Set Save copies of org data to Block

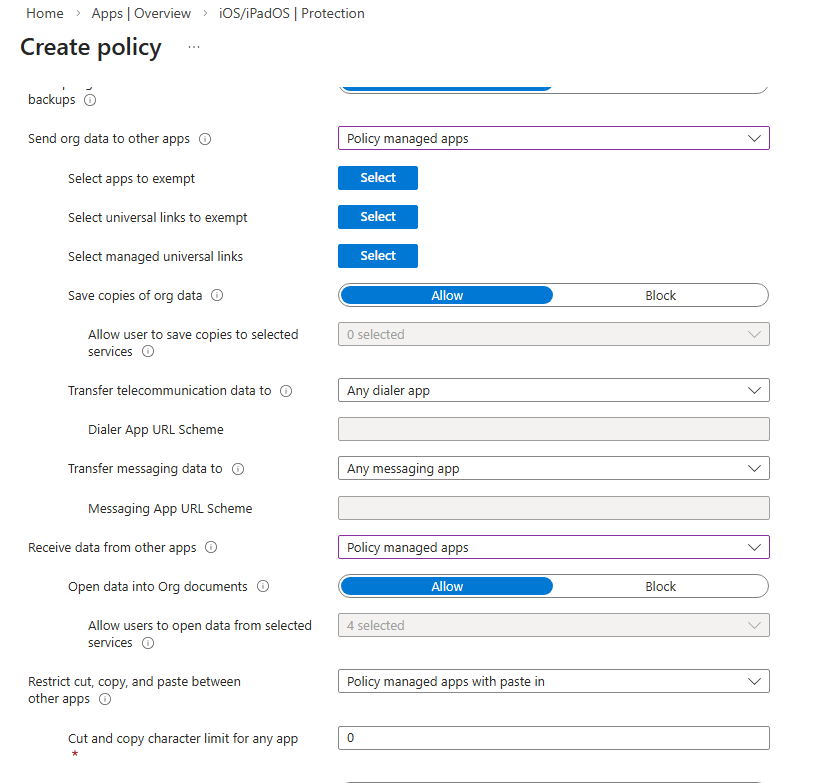660,295
